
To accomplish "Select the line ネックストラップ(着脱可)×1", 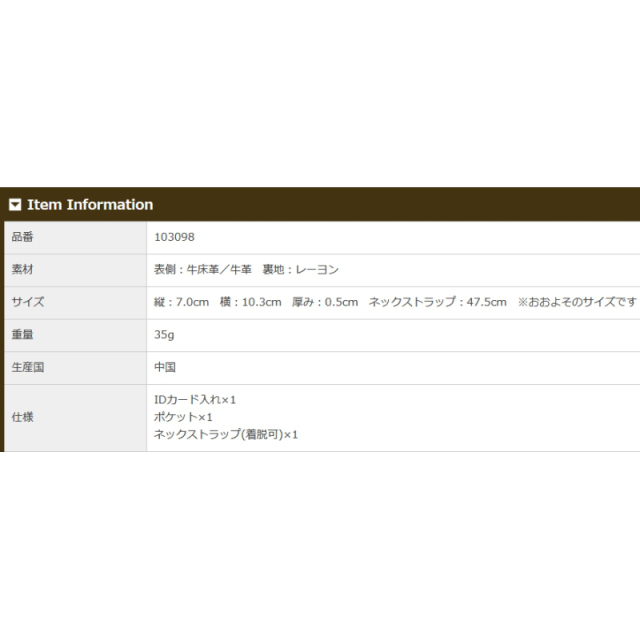I will pyautogui.click(x=226, y=434).
